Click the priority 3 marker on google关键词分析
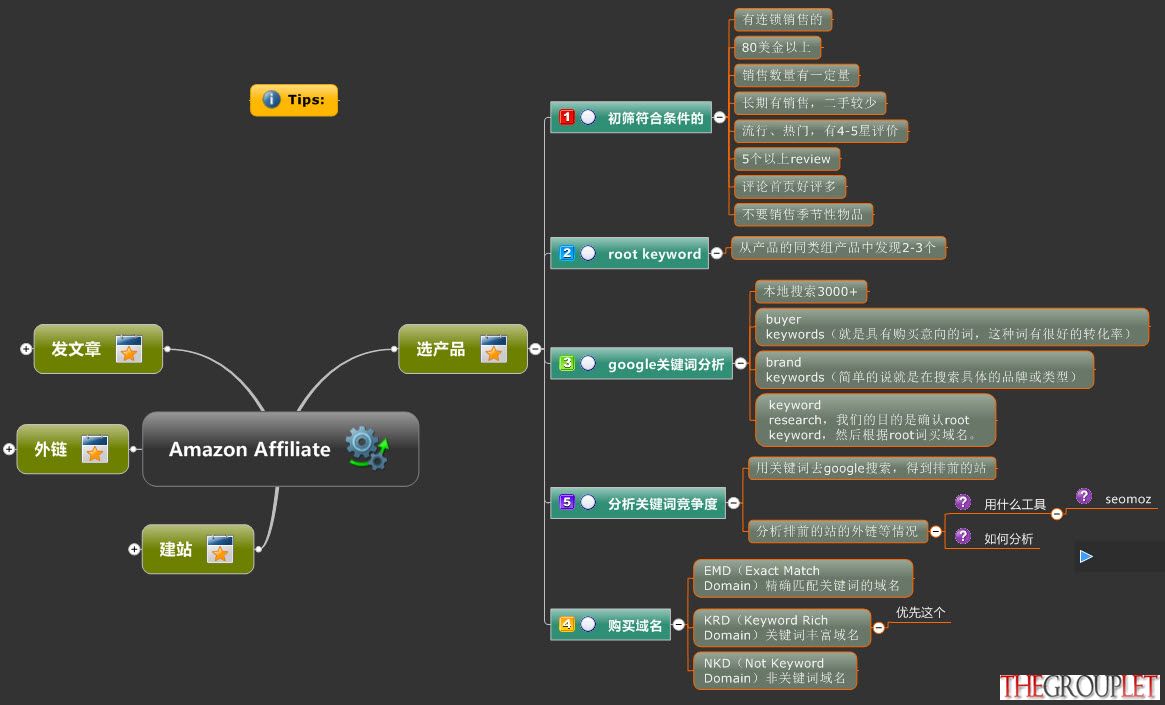Screen dimensions: 1165x705 pyautogui.click(x=568, y=363)
